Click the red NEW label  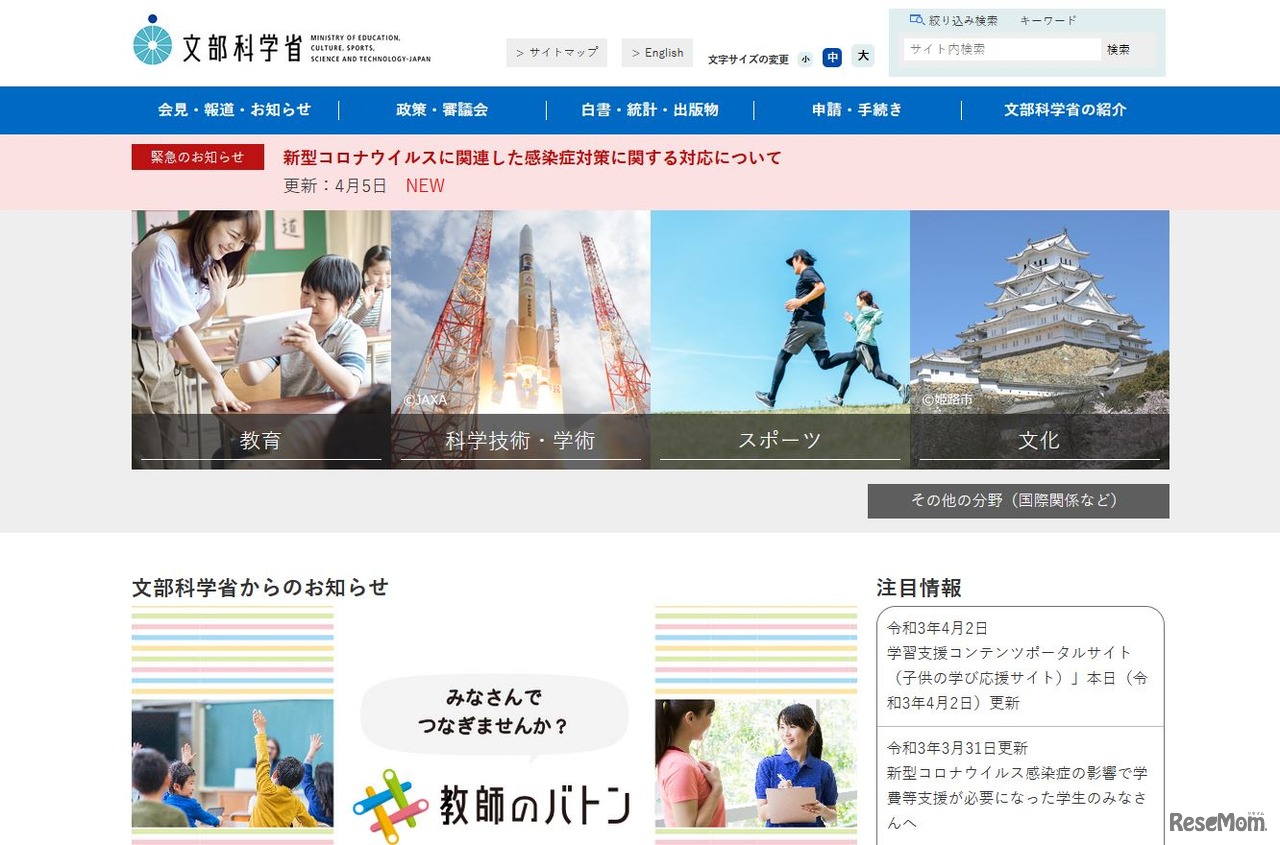(425, 186)
